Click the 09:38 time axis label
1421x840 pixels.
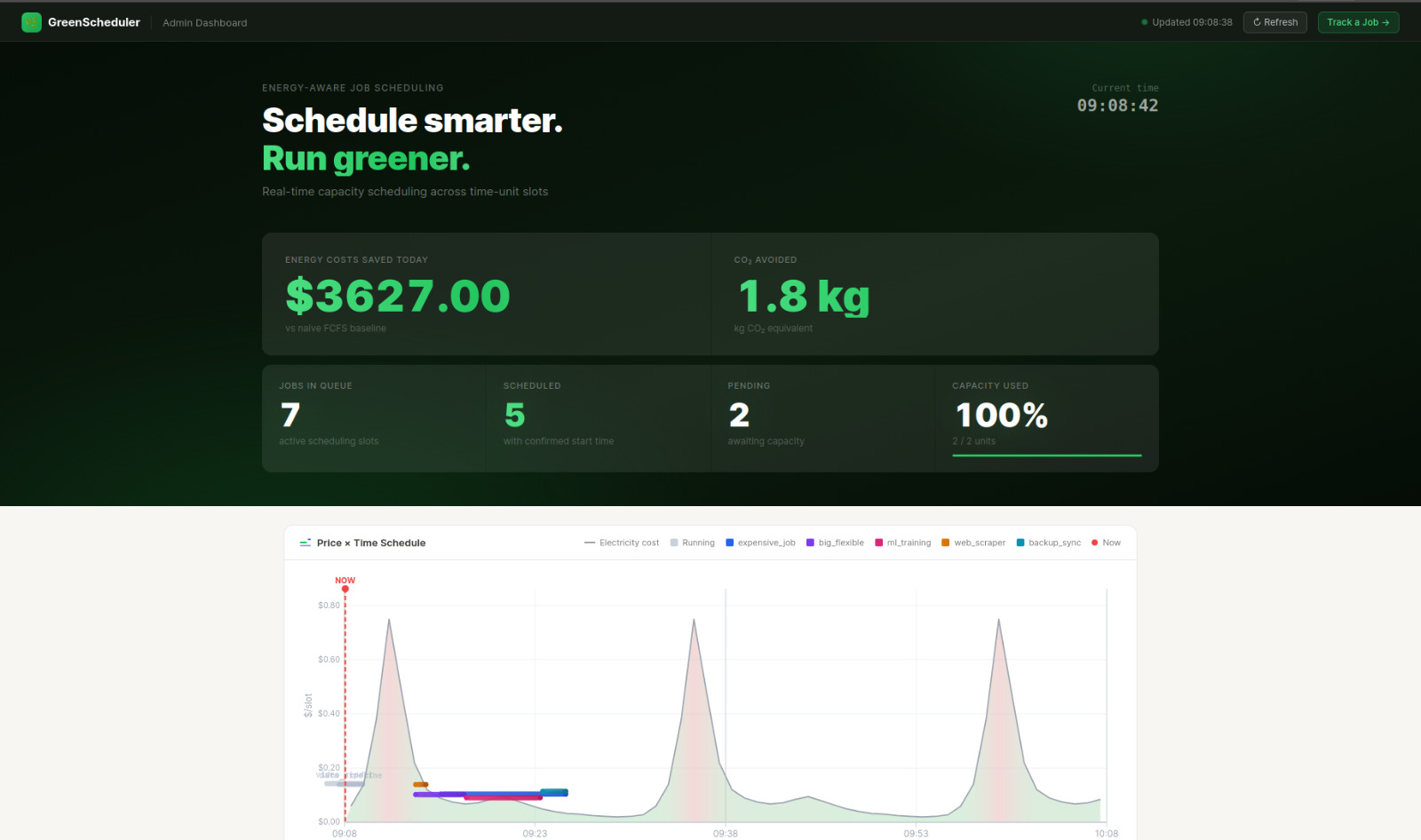(726, 834)
